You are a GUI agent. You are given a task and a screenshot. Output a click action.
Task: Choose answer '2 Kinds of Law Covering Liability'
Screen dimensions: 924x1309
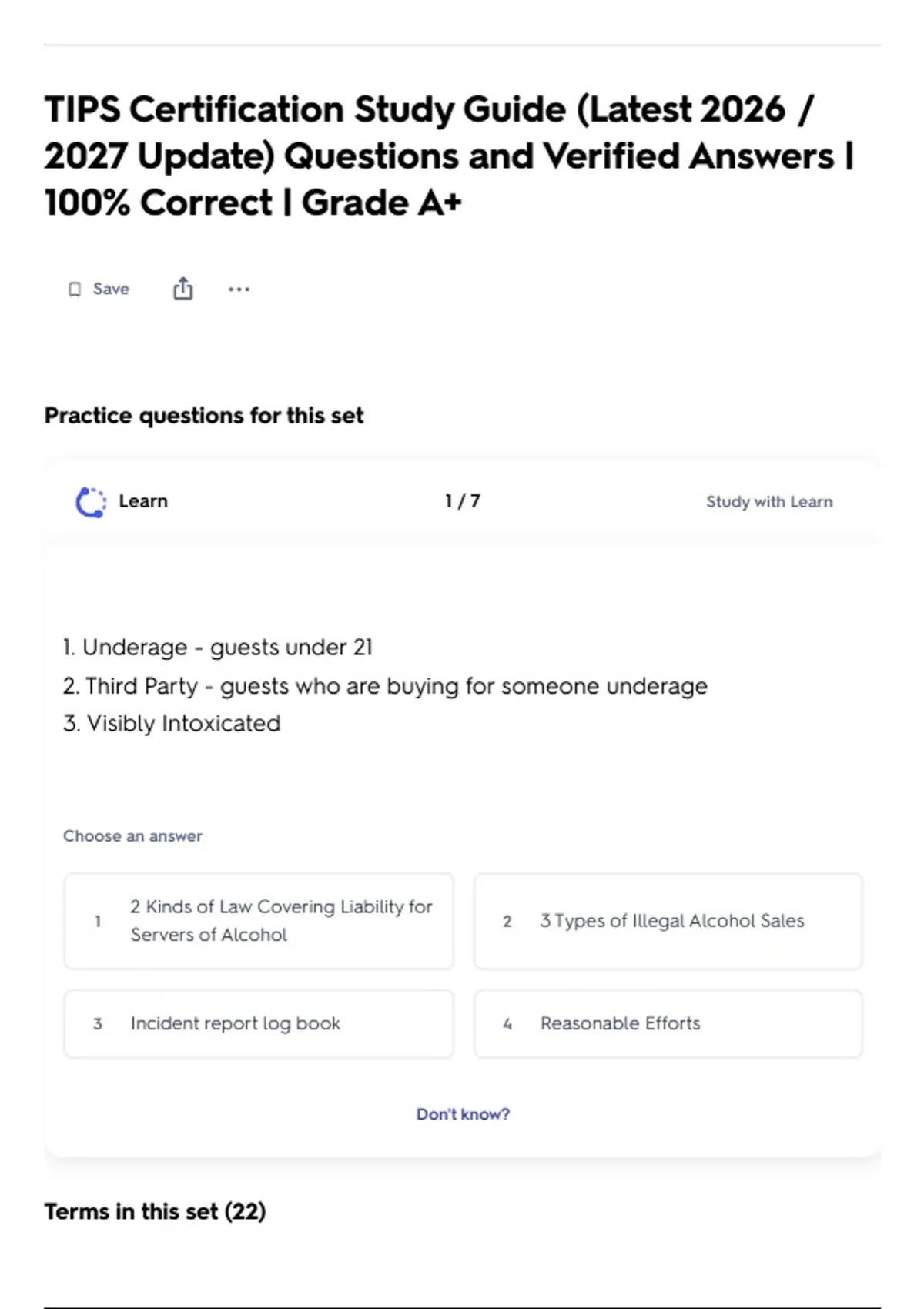pyautogui.click(x=259, y=921)
